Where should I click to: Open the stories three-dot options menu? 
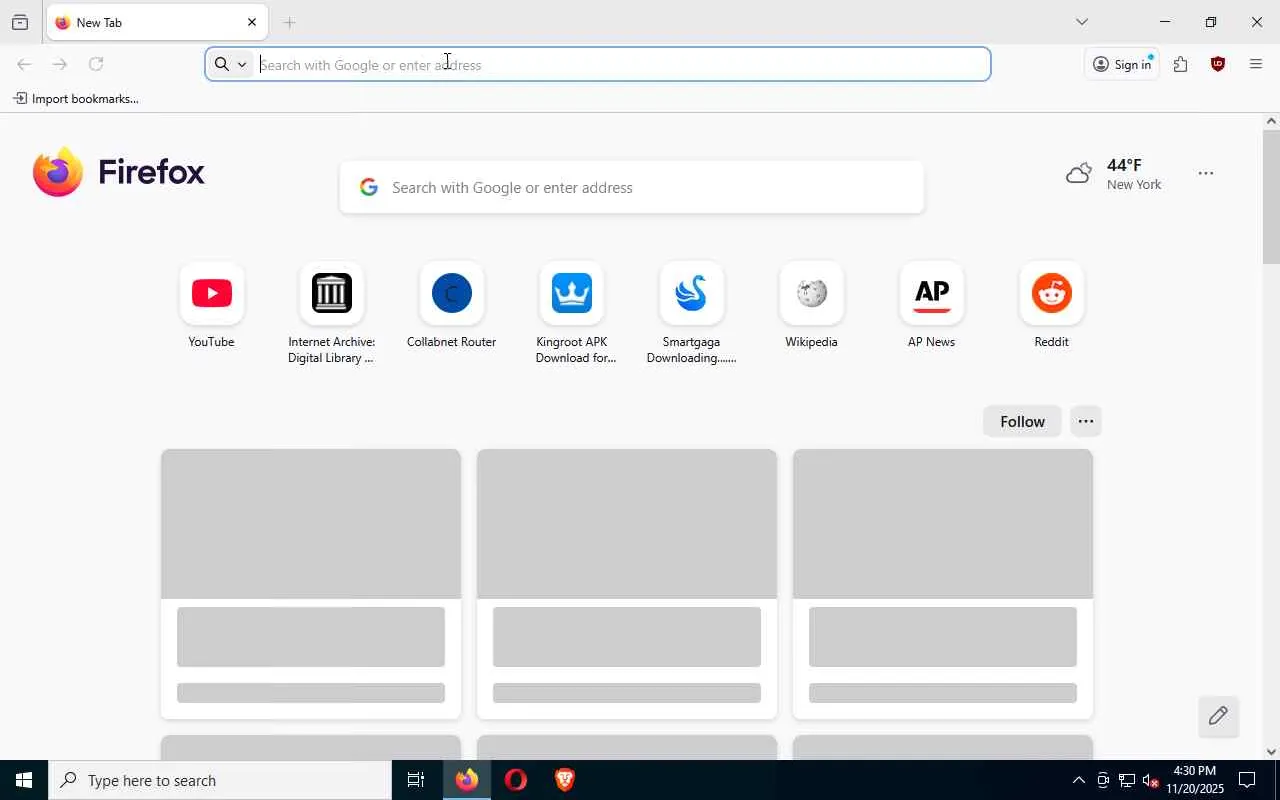1086,421
